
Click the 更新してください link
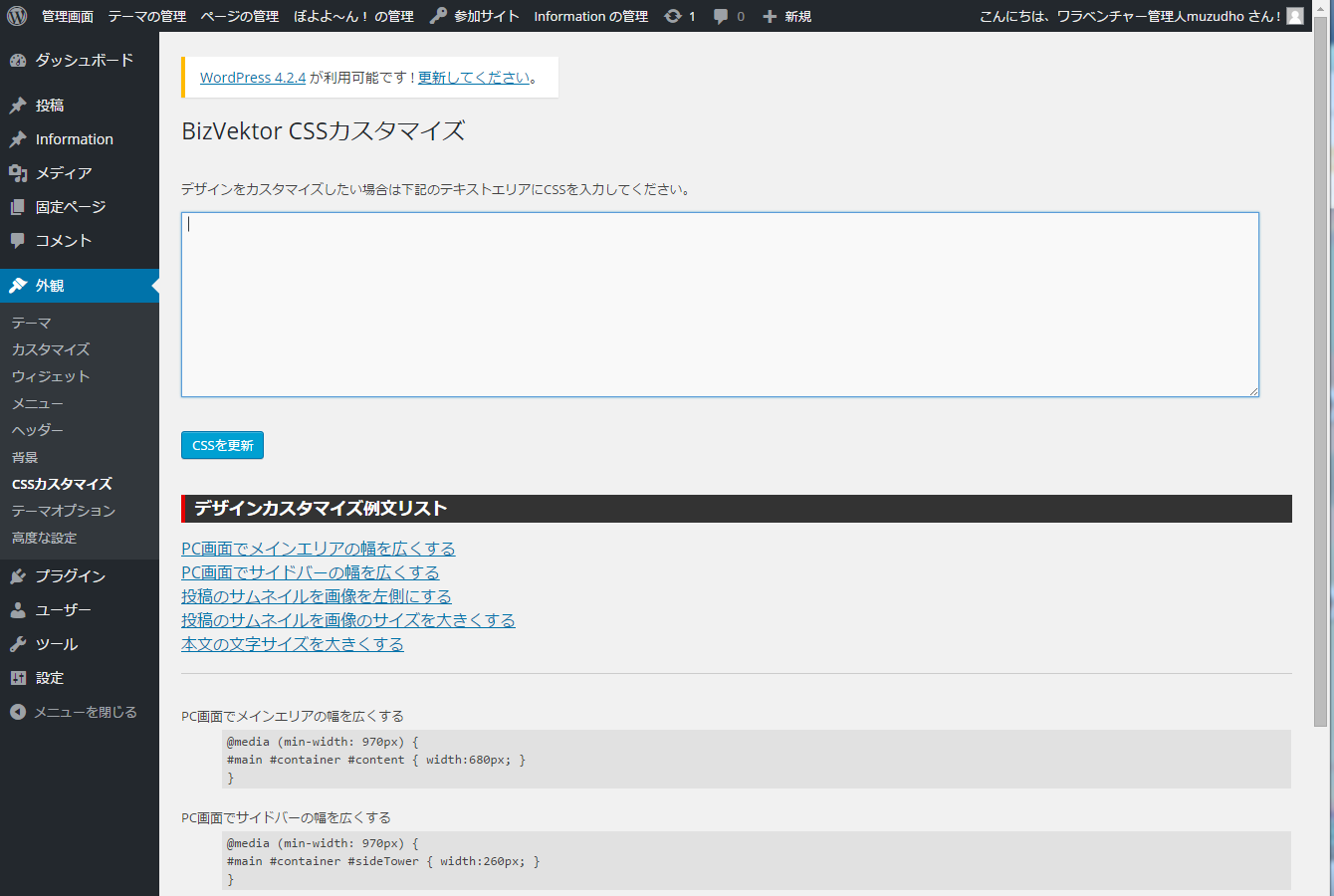[474, 78]
